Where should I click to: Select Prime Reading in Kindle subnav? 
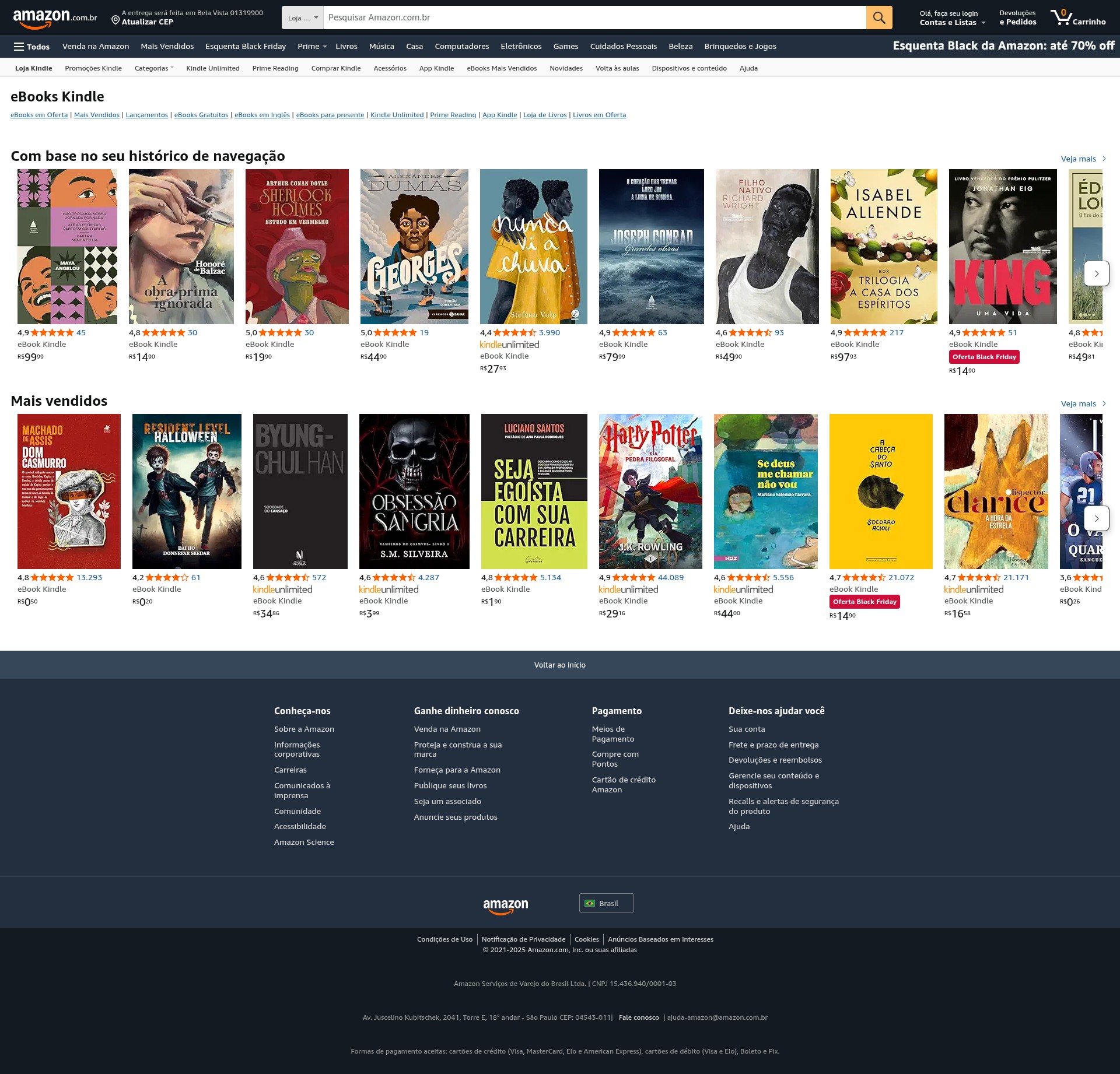(x=275, y=68)
